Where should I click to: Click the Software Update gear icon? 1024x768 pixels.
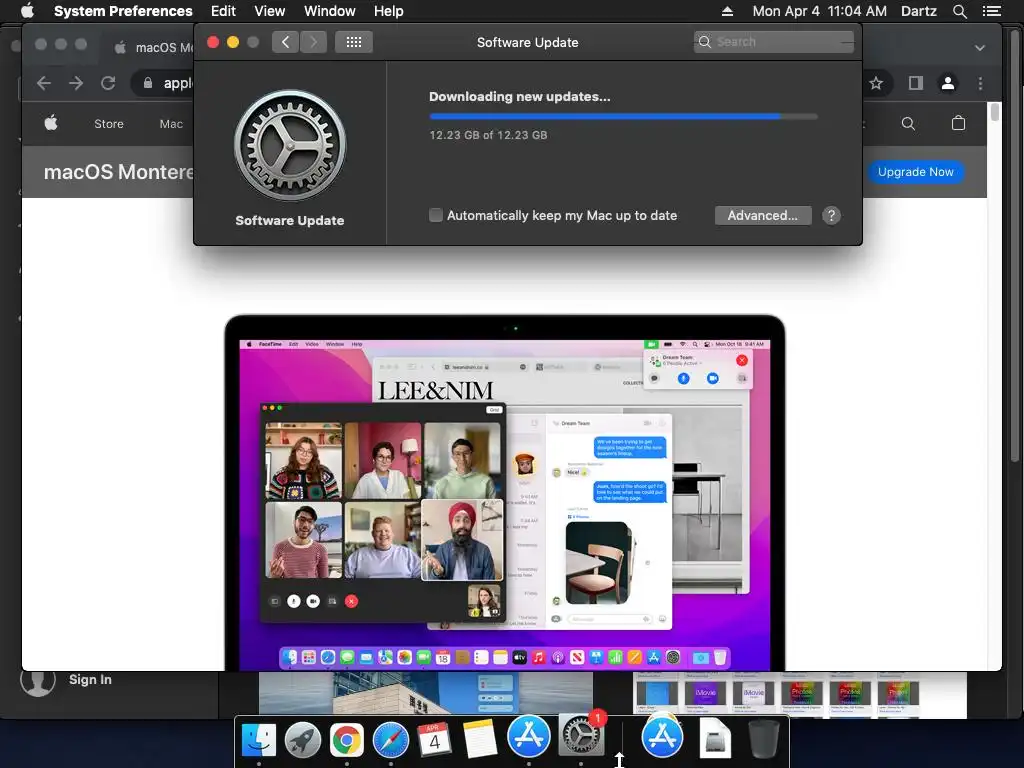point(290,145)
